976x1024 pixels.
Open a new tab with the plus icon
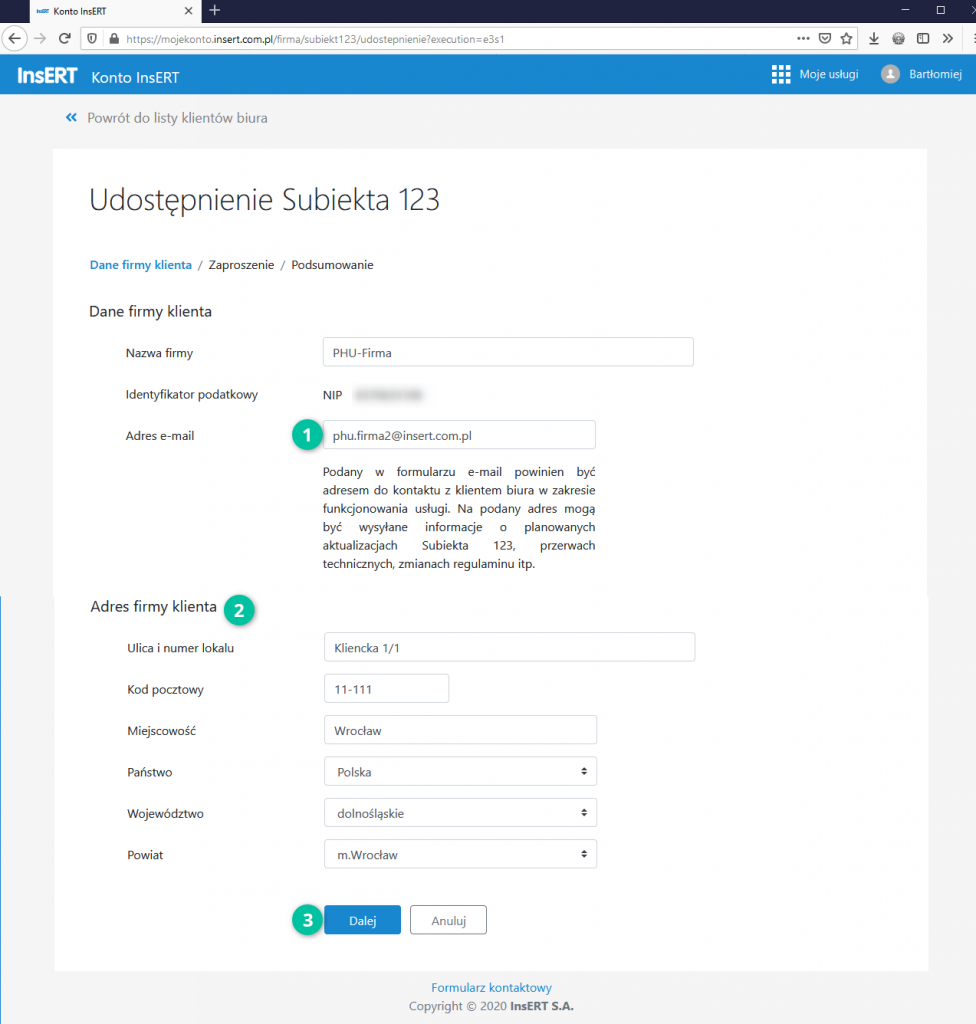click(x=214, y=10)
